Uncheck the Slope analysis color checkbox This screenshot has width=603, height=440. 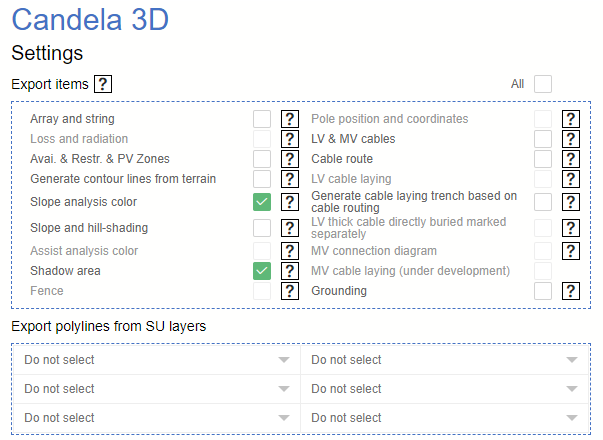click(262, 202)
